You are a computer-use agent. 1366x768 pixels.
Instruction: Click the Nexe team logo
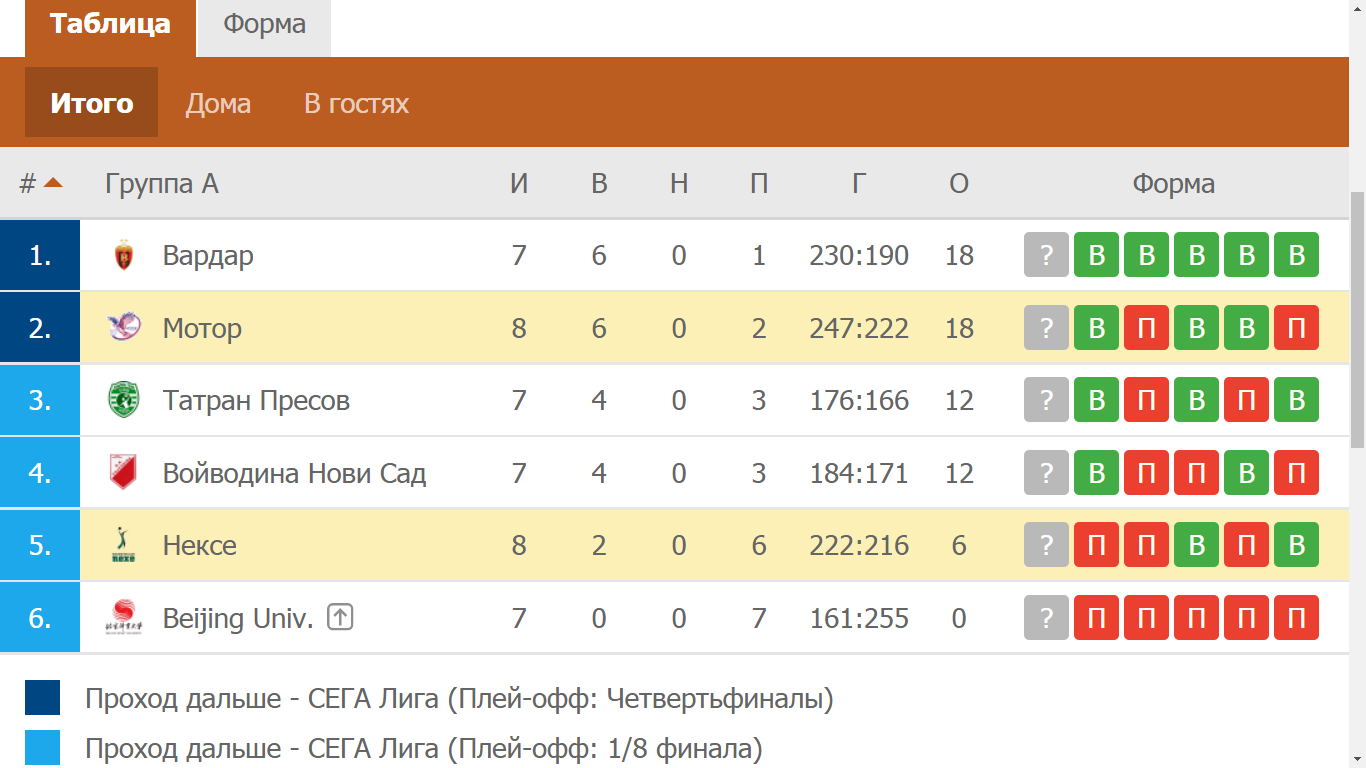[124, 546]
